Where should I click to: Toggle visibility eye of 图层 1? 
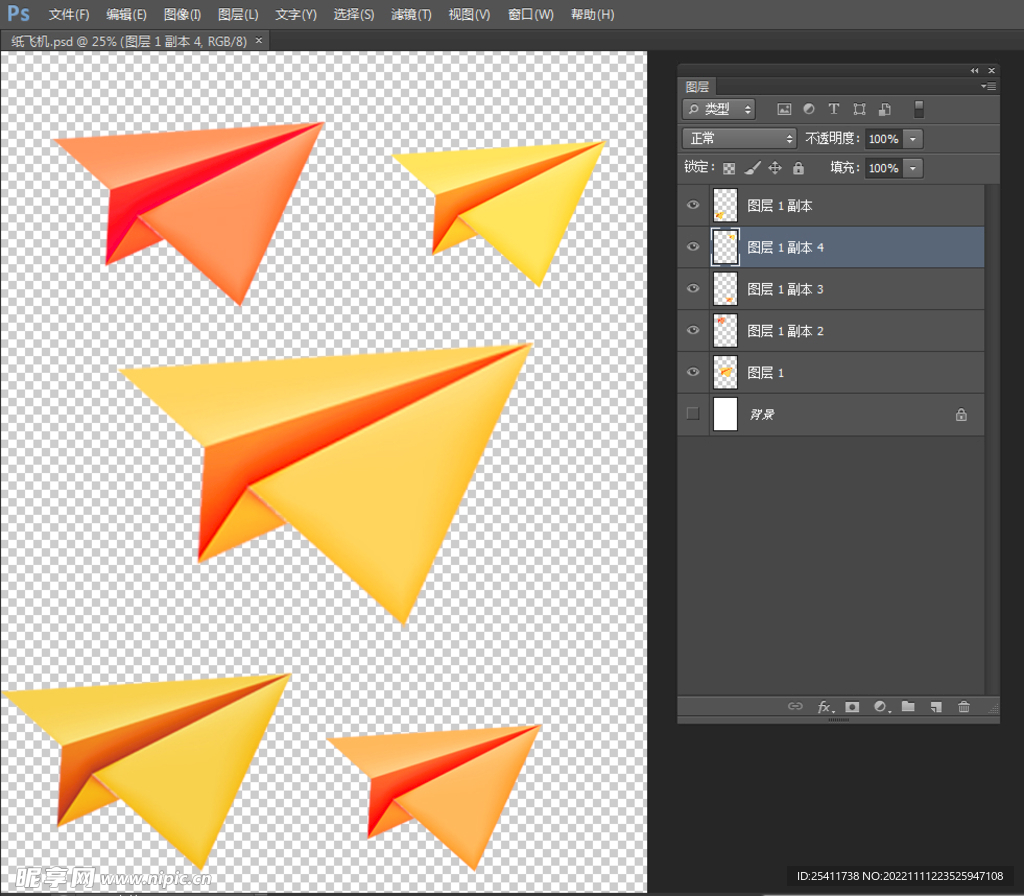(x=693, y=372)
